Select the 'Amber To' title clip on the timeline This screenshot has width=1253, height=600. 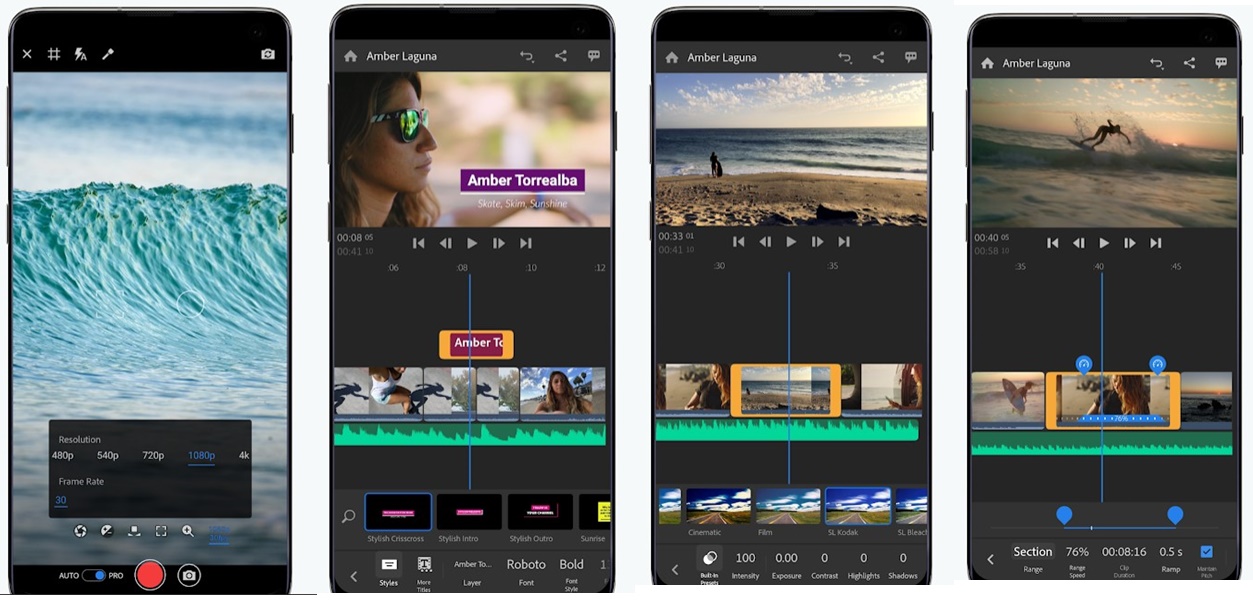pyautogui.click(x=476, y=344)
